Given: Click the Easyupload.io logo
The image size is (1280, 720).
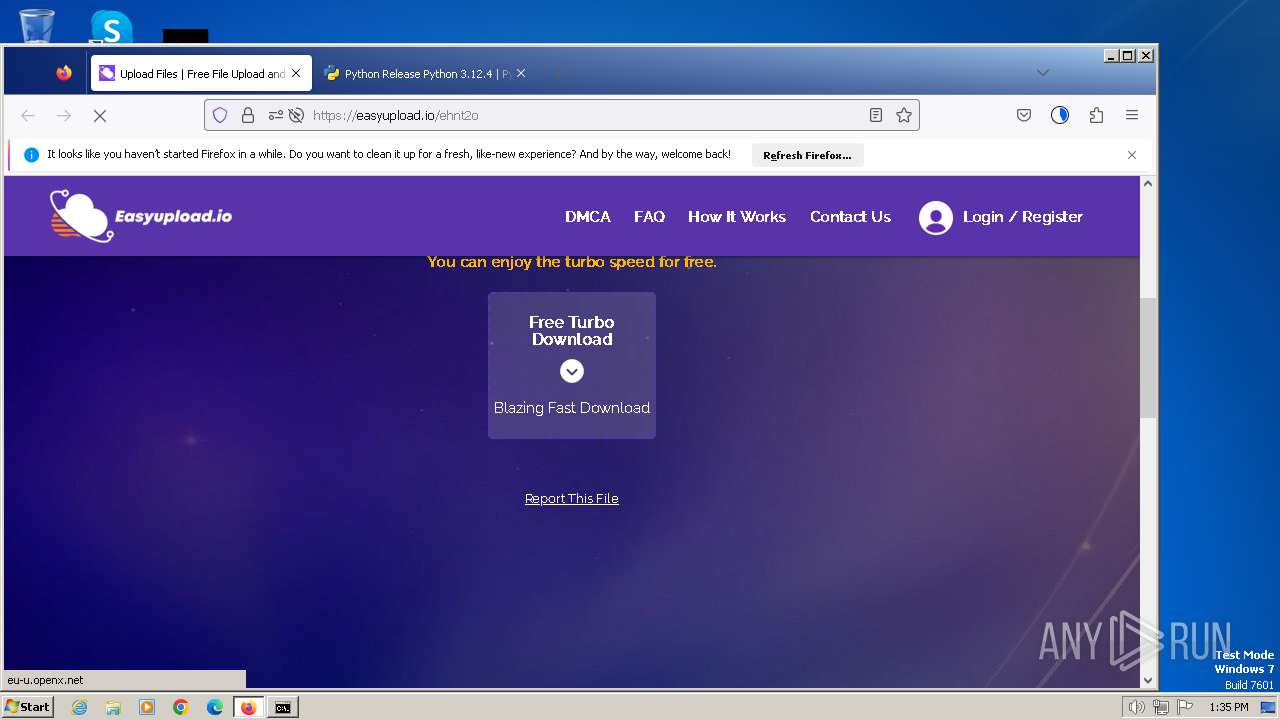Looking at the screenshot, I should coord(141,216).
